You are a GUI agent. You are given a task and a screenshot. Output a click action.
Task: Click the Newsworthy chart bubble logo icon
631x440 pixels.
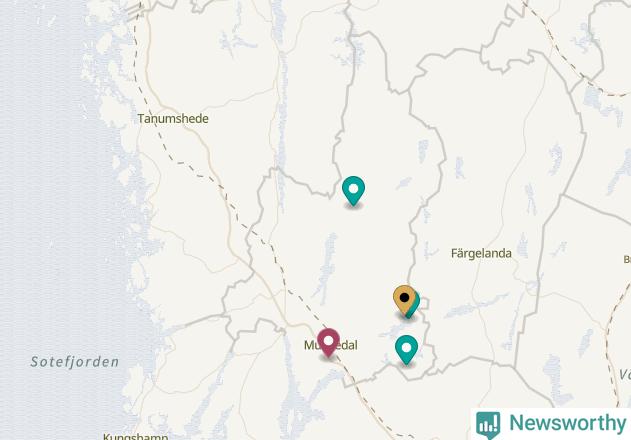pos(488,425)
